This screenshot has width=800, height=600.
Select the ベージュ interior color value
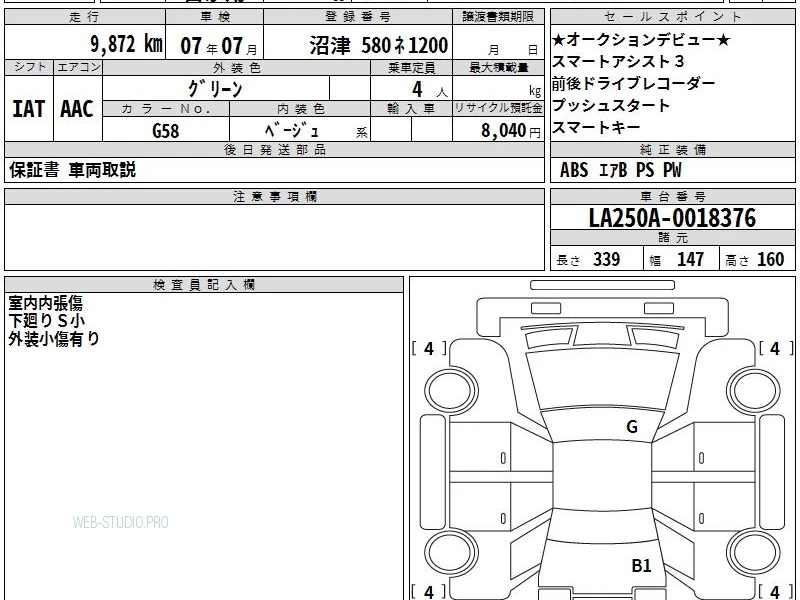pos(292,131)
